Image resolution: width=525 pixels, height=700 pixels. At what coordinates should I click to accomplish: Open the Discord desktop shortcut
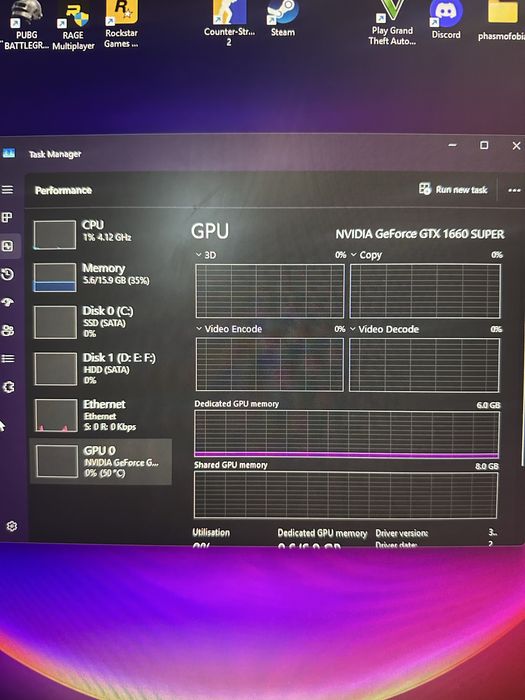point(446,20)
